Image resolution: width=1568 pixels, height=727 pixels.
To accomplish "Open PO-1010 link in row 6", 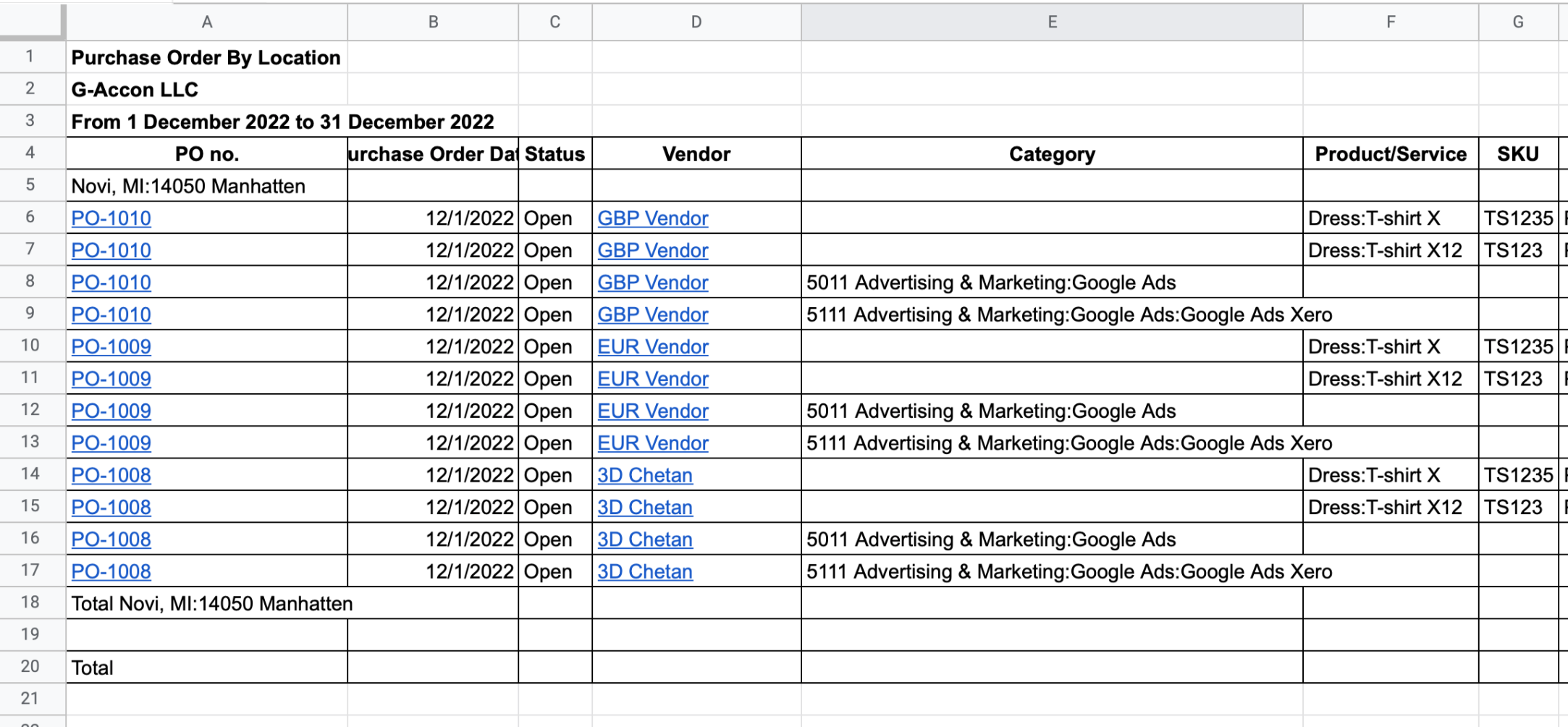I will pyautogui.click(x=111, y=218).
